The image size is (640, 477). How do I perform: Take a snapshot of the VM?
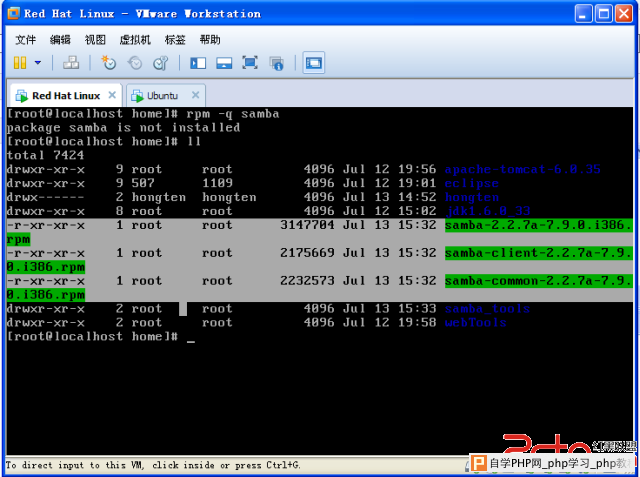(109, 63)
